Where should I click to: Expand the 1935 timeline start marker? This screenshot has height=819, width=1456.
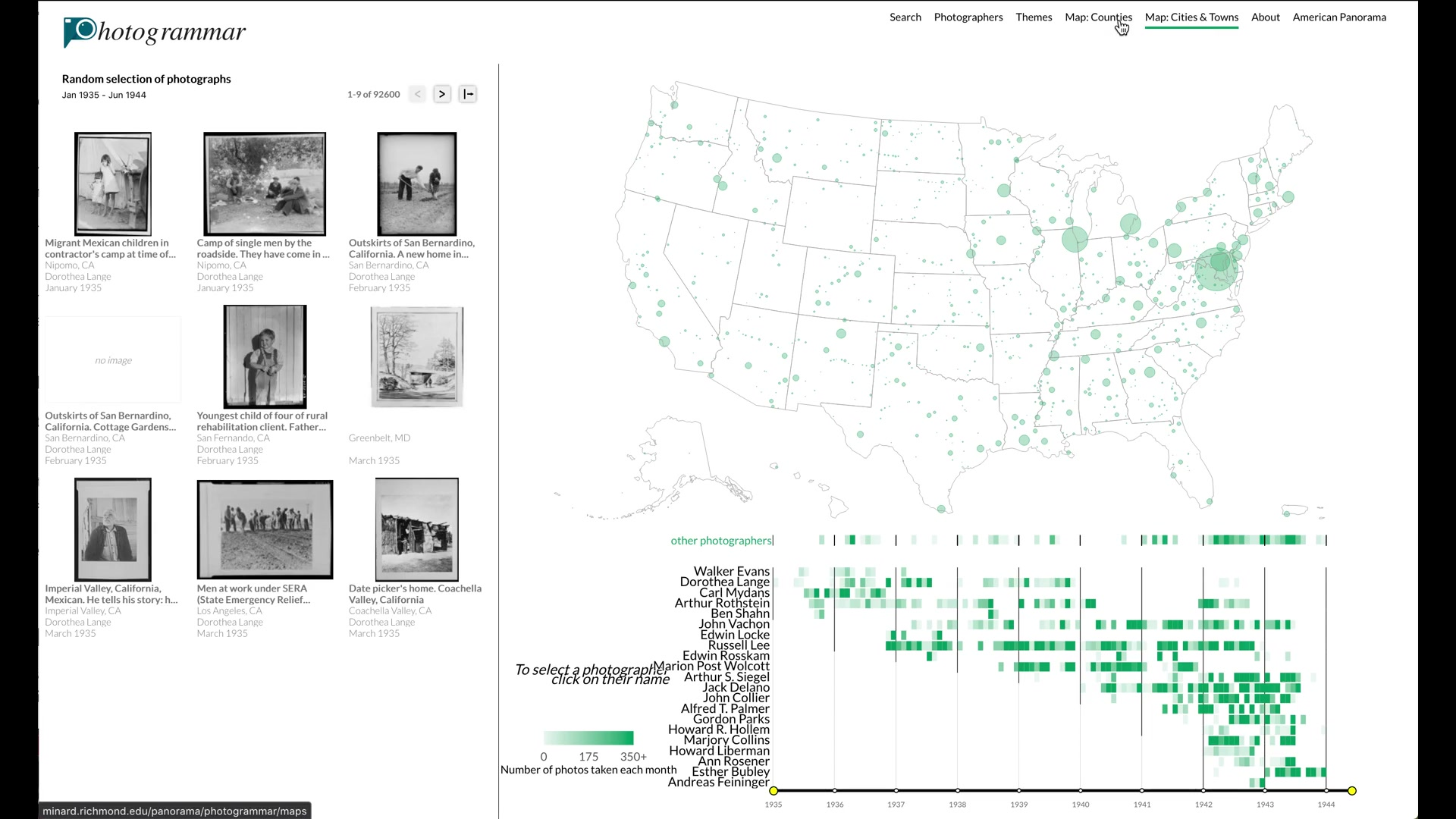coord(774,791)
